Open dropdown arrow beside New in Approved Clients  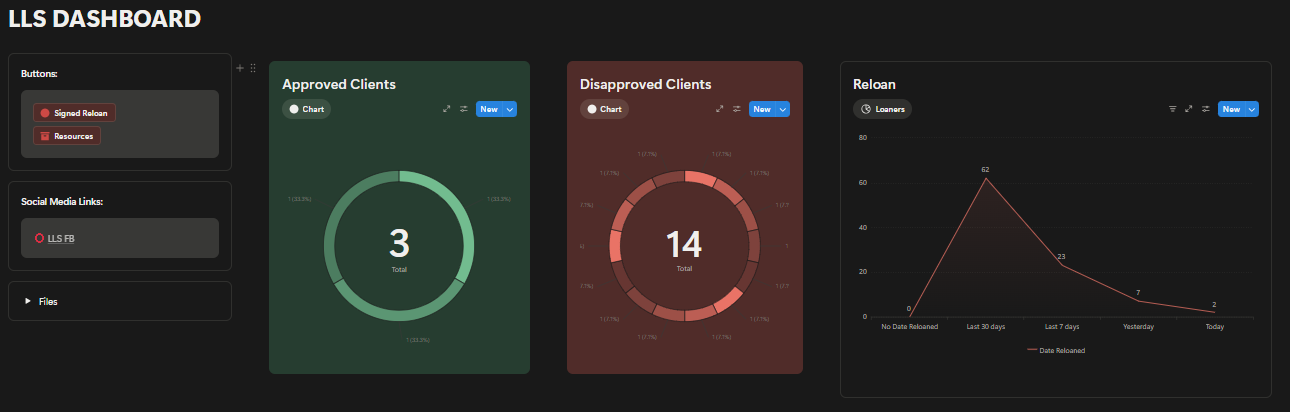(x=510, y=109)
